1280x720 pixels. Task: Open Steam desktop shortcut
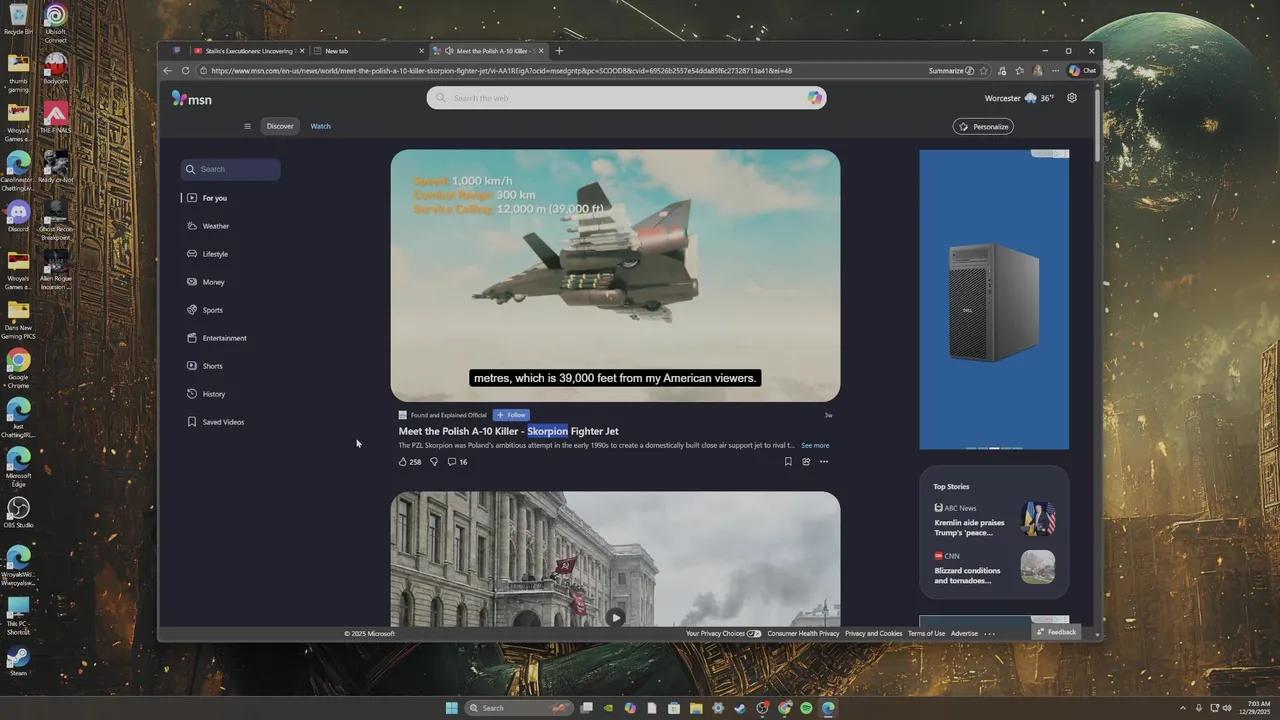pos(18,662)
